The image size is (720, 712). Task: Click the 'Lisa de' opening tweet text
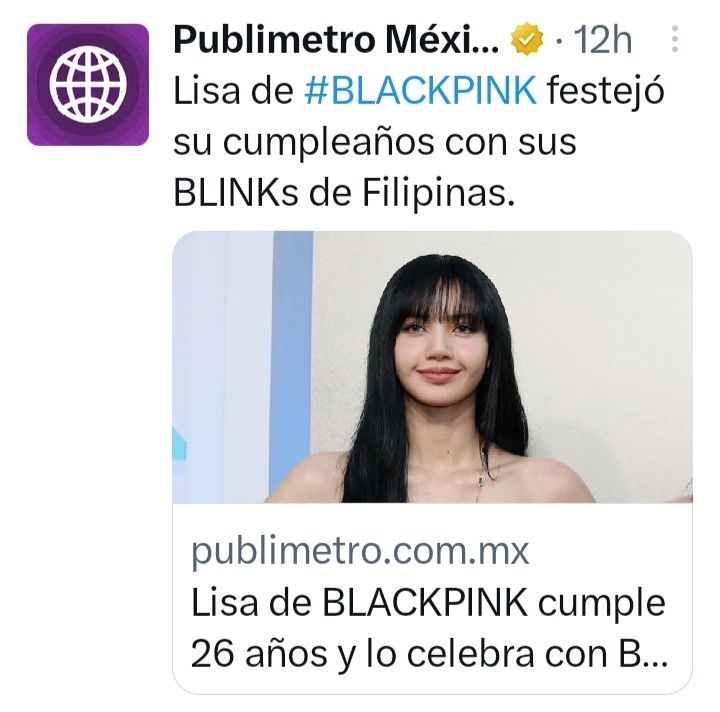[x=233, y=90]
